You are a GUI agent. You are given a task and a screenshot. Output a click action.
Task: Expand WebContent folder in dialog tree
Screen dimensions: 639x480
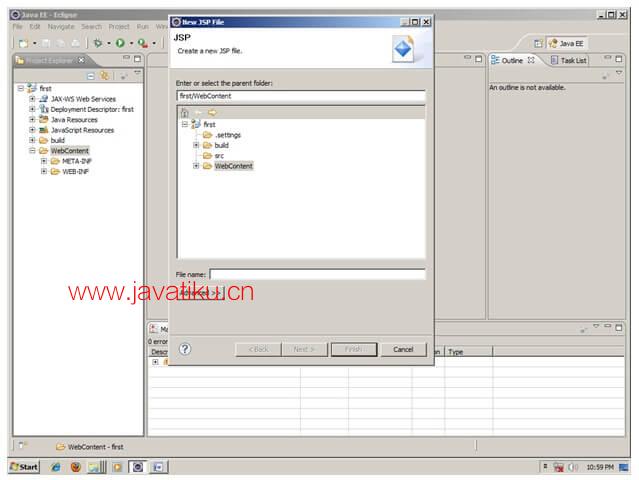[196, 166]
